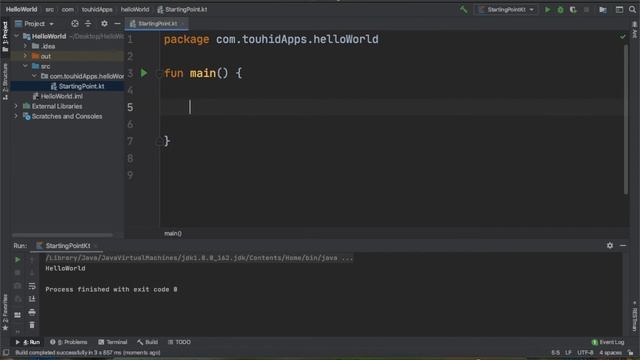Click the read-only lock icon in the status bar
The image size is (640, 360).
click(631, 353)
